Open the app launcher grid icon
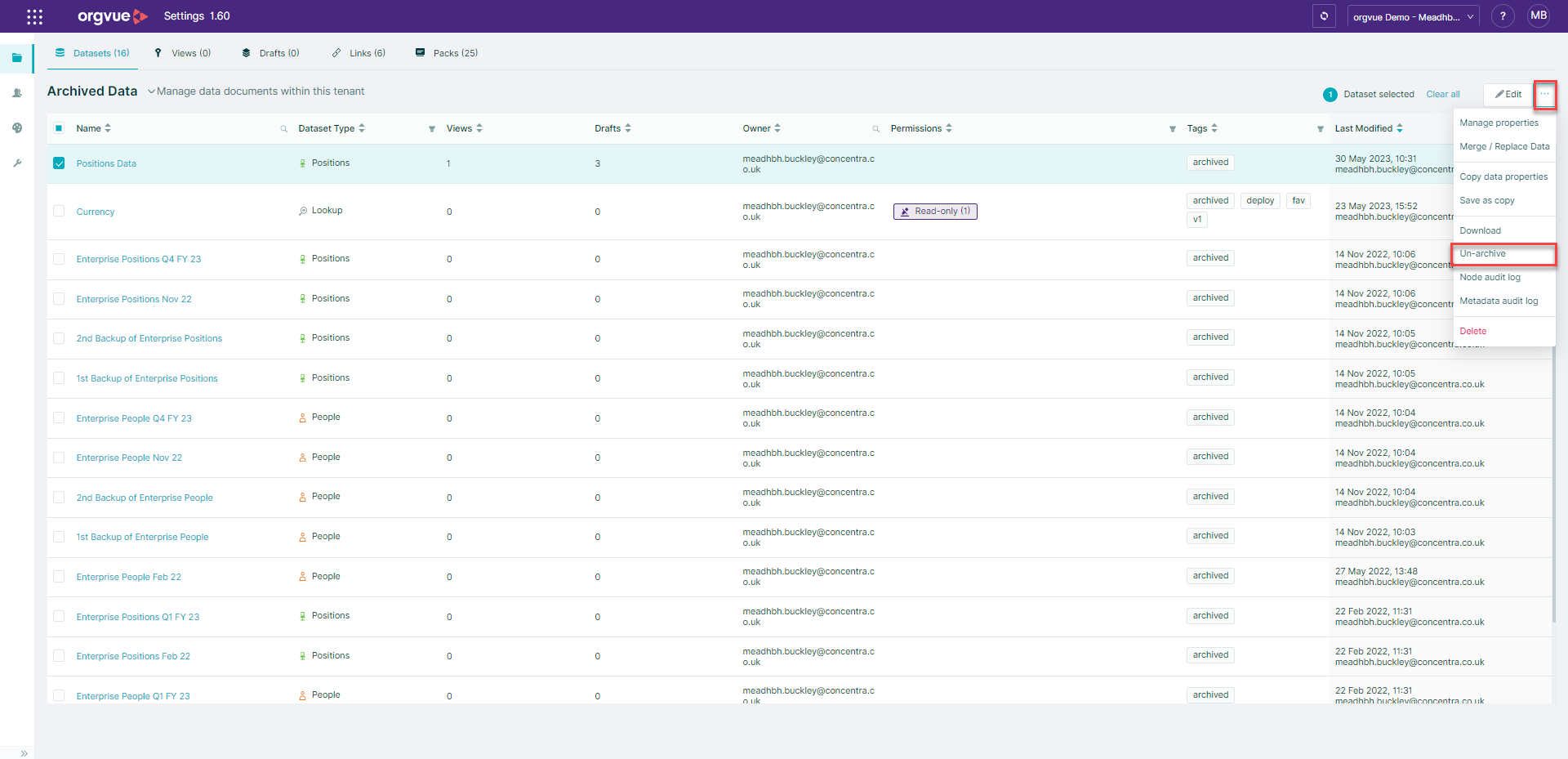Viewport: 1568px width, 759px height. 34,16
